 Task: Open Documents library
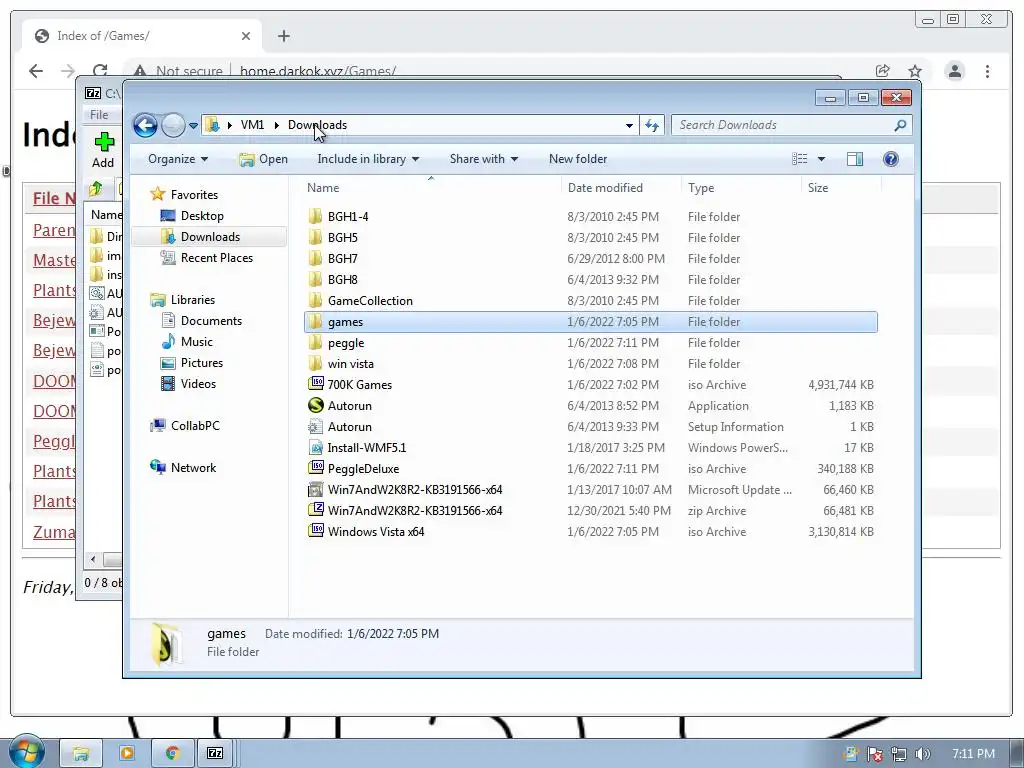[x=202, y=321]
